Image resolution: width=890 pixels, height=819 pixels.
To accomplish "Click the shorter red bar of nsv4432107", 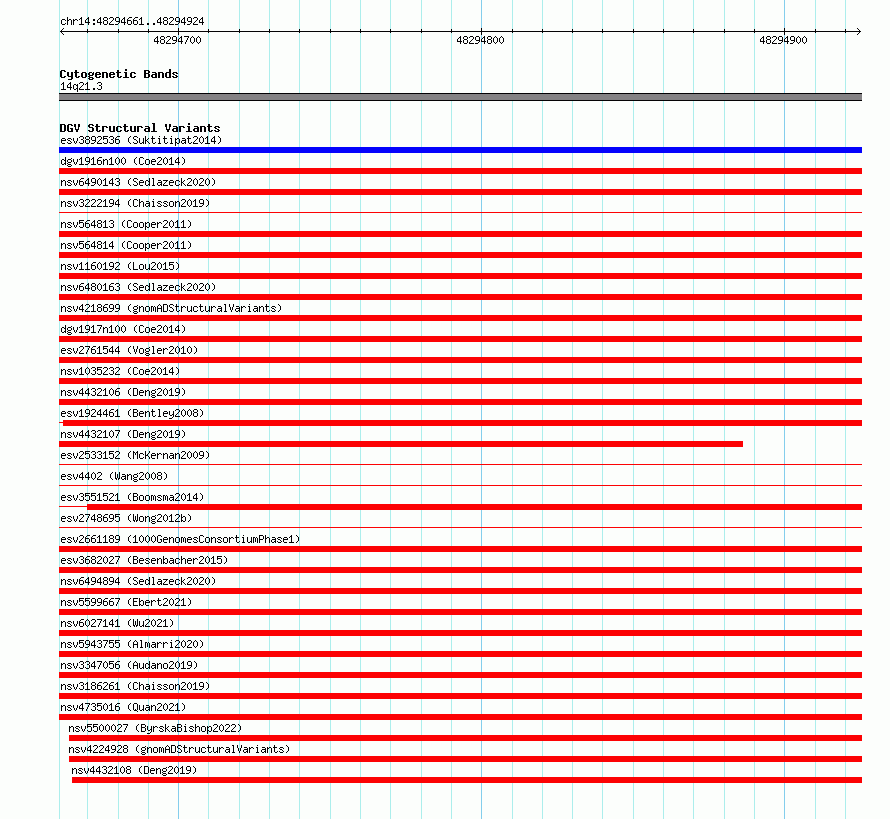I will click(401, 444).
